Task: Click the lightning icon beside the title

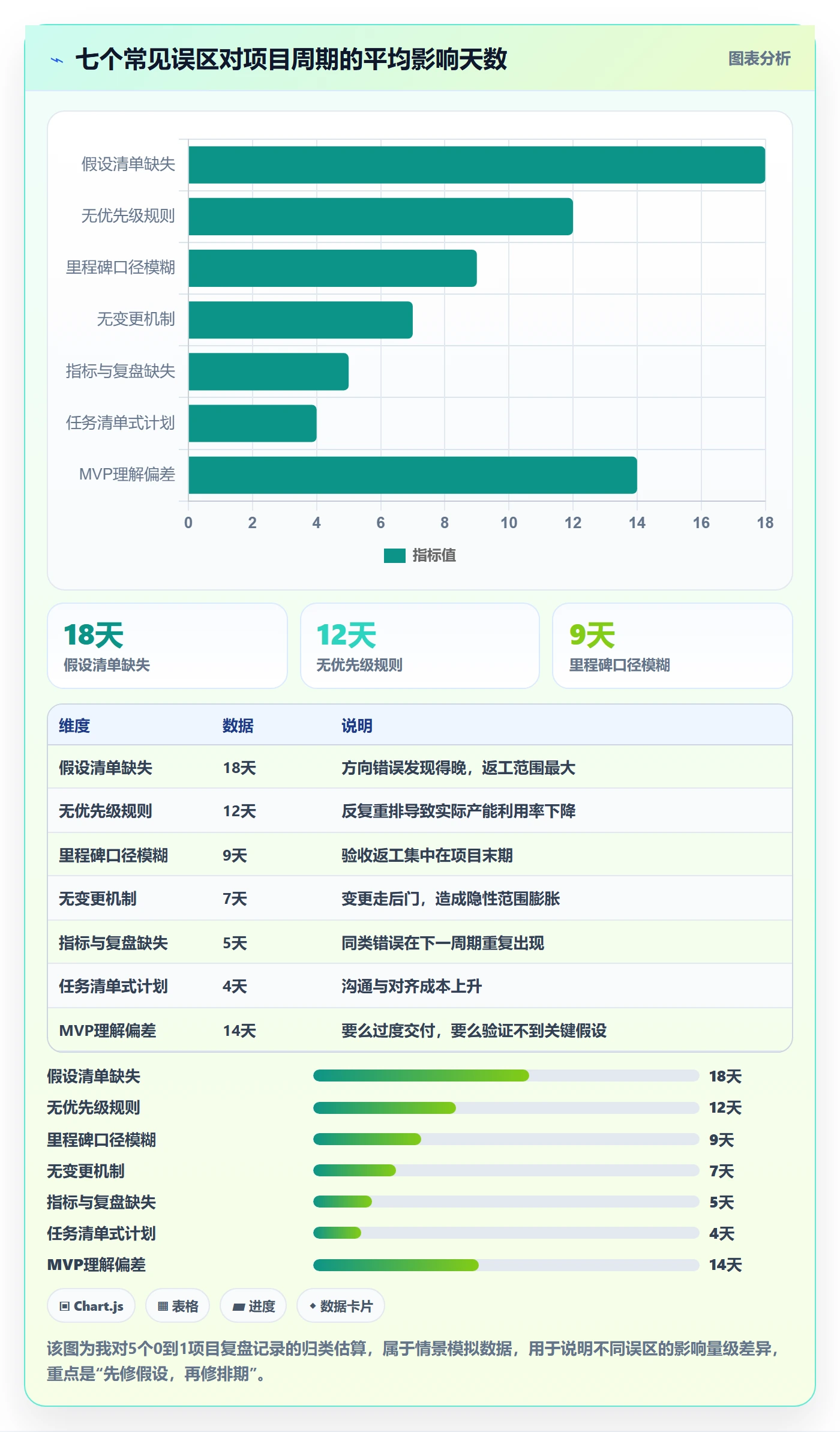Action: click(x=57, y=60)
